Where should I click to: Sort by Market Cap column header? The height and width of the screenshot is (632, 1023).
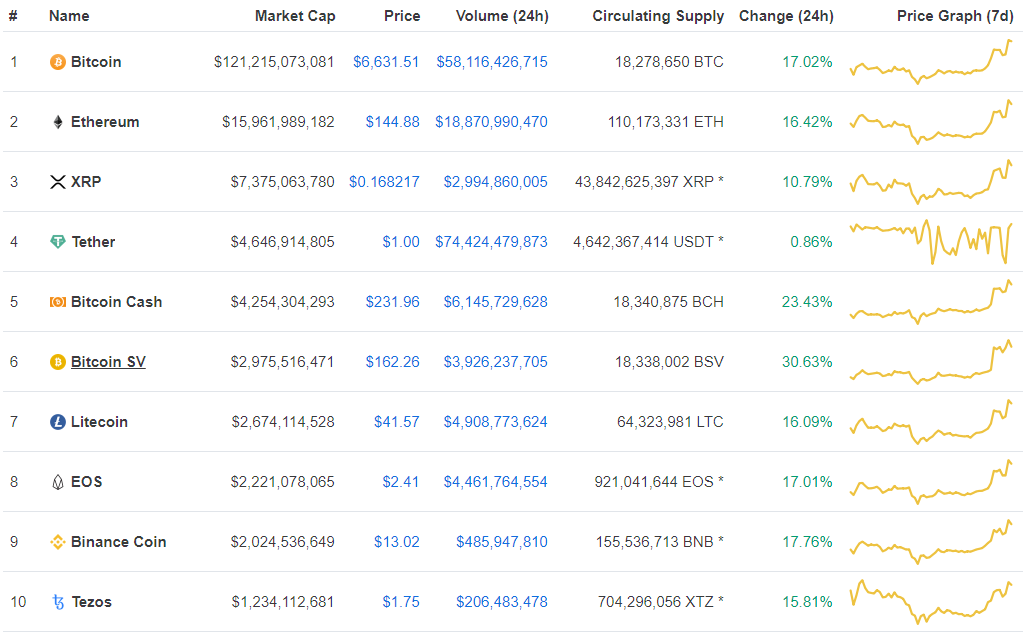coord(295,16)
